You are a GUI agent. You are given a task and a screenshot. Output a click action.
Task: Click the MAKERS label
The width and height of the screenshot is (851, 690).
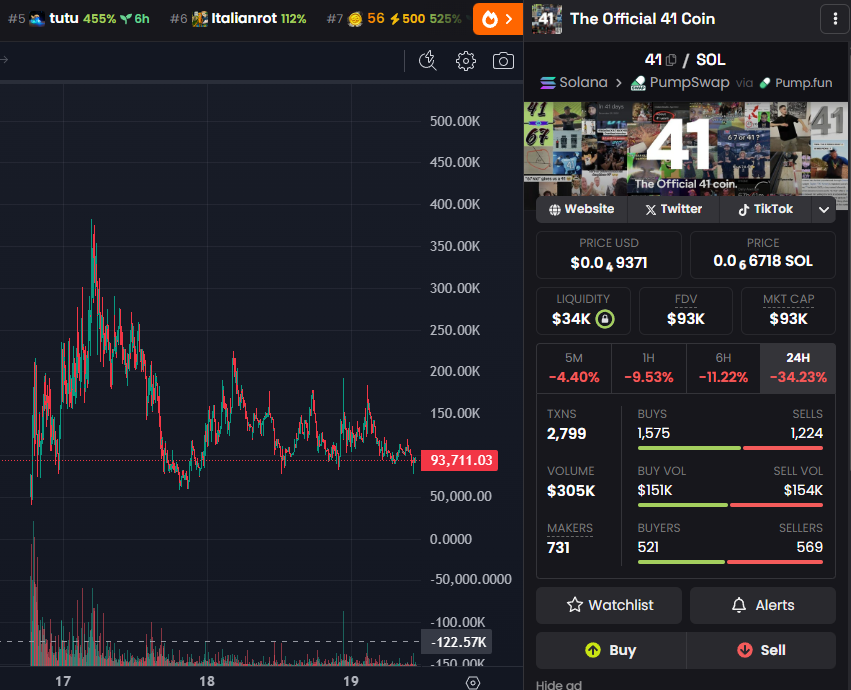(x=570, y=528)
